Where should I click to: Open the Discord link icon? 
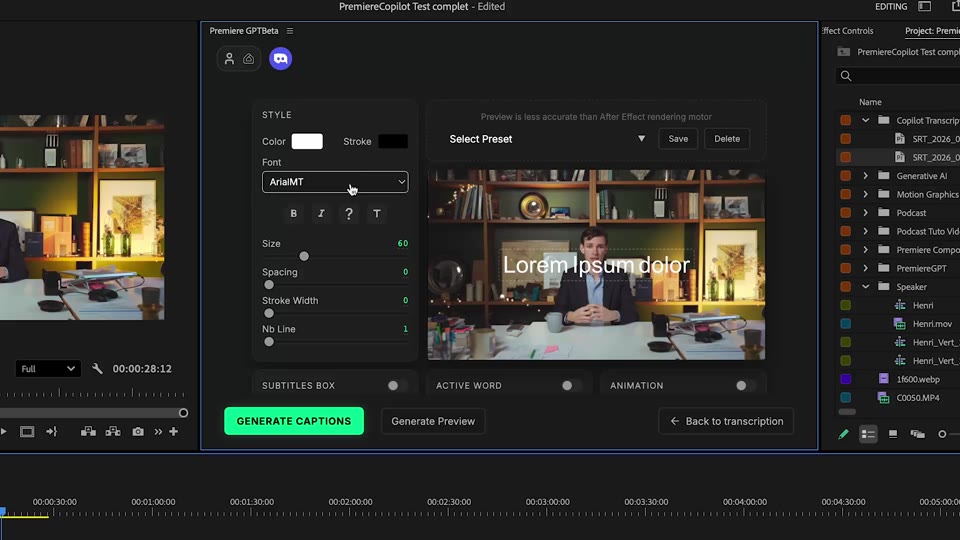[x=280, y=59]
